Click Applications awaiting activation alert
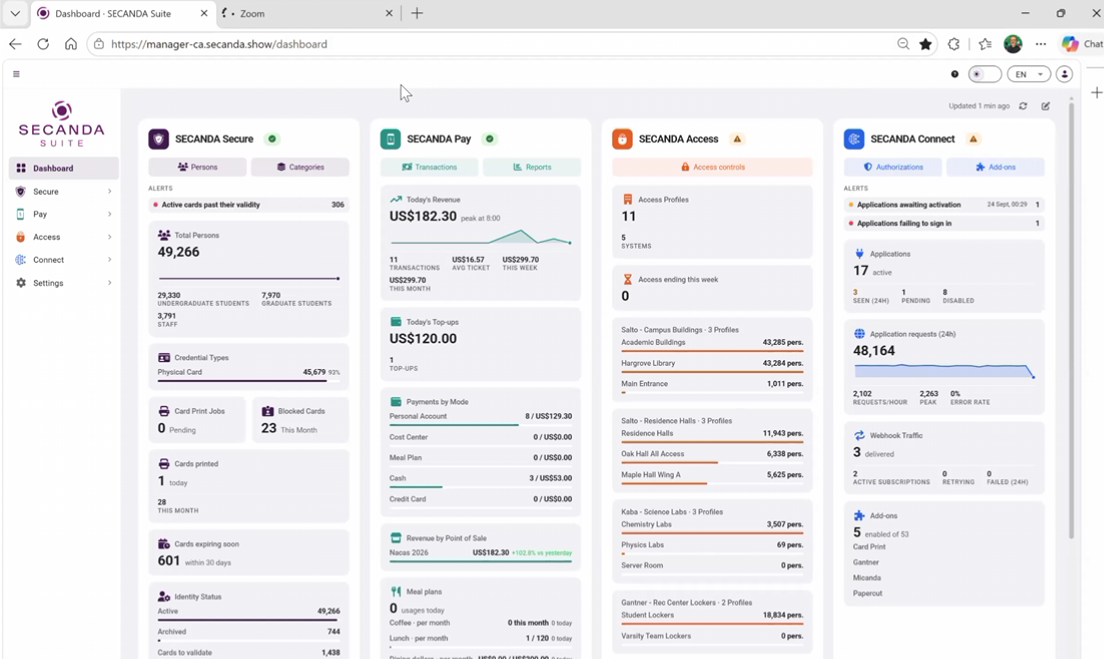This screenshot has width=1104, height=659. point(944,205)
